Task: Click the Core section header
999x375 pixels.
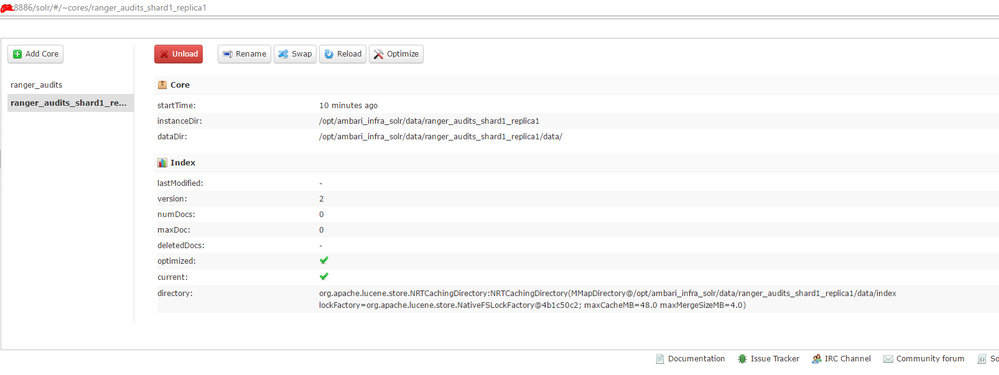Action: pos(180,85)
